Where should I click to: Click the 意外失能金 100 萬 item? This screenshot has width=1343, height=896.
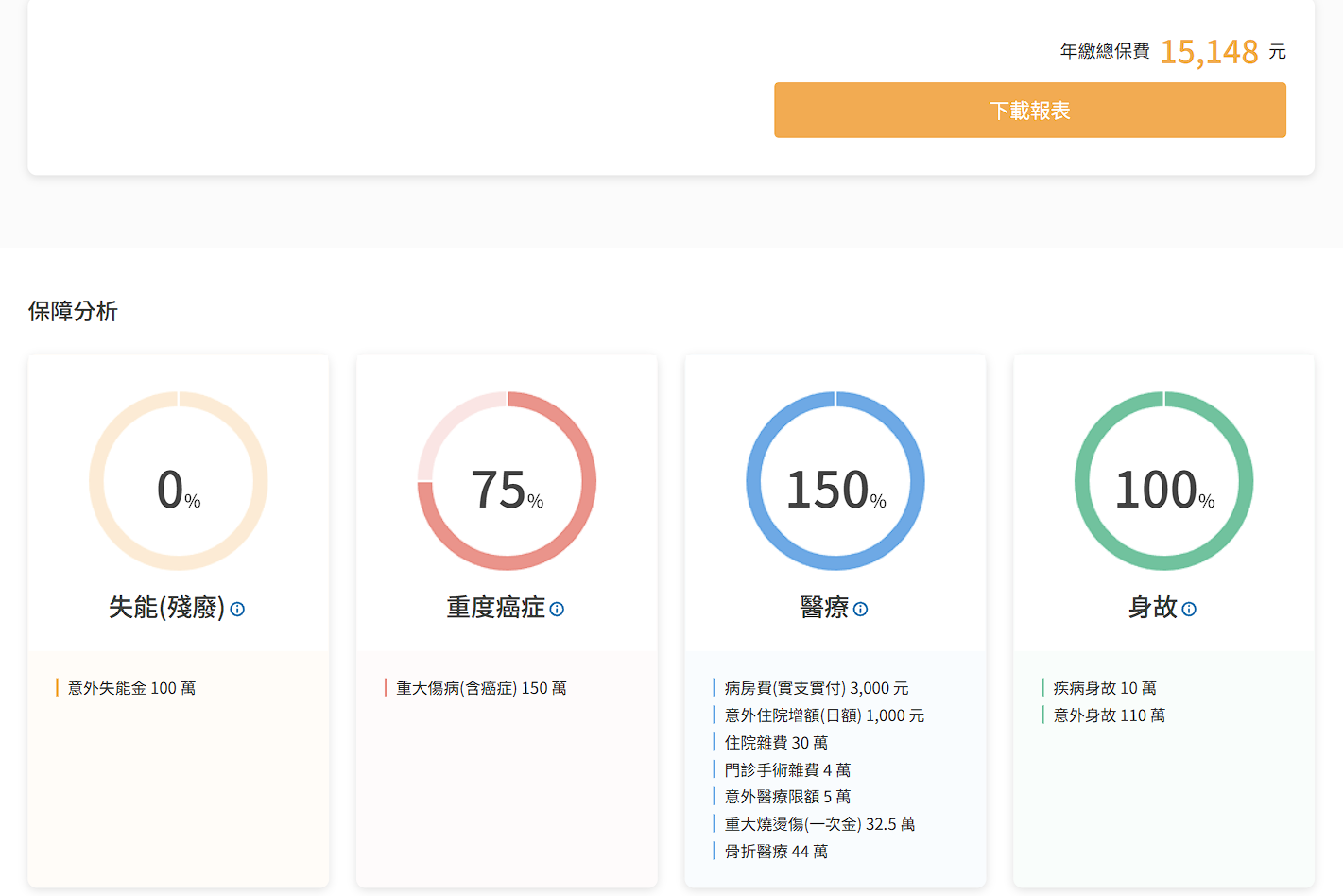click(131, 688)
